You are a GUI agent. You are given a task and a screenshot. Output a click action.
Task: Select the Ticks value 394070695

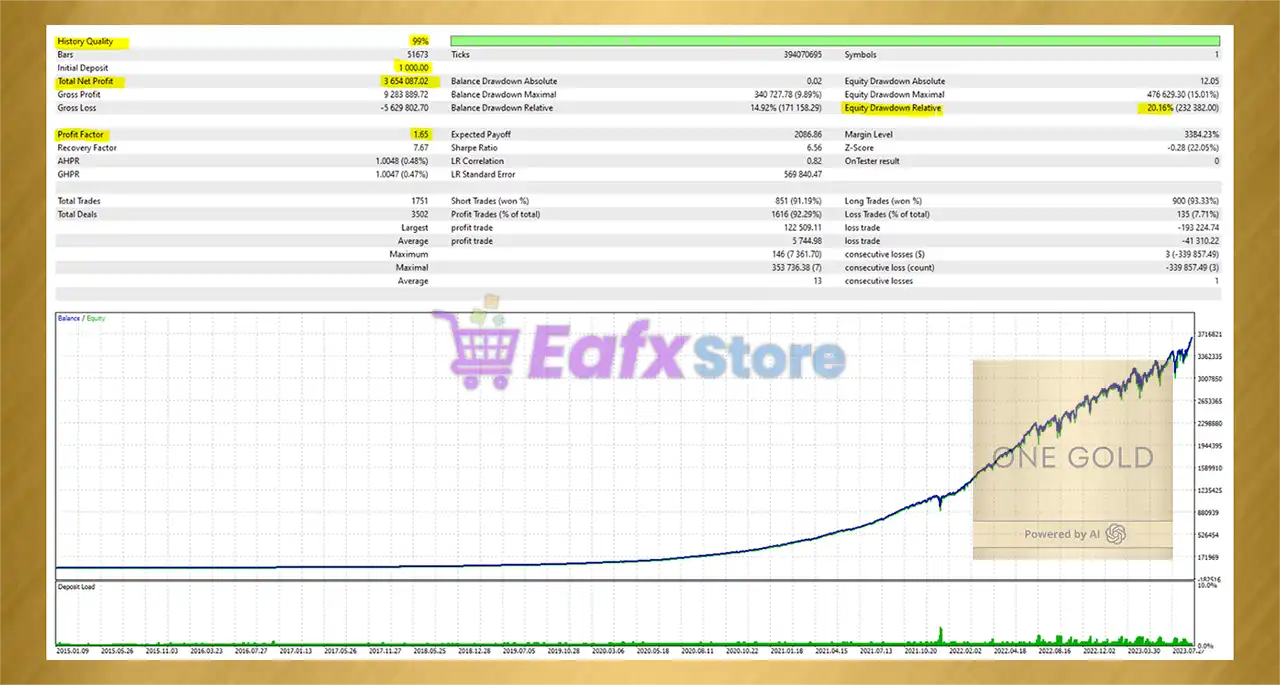(801, 54)
